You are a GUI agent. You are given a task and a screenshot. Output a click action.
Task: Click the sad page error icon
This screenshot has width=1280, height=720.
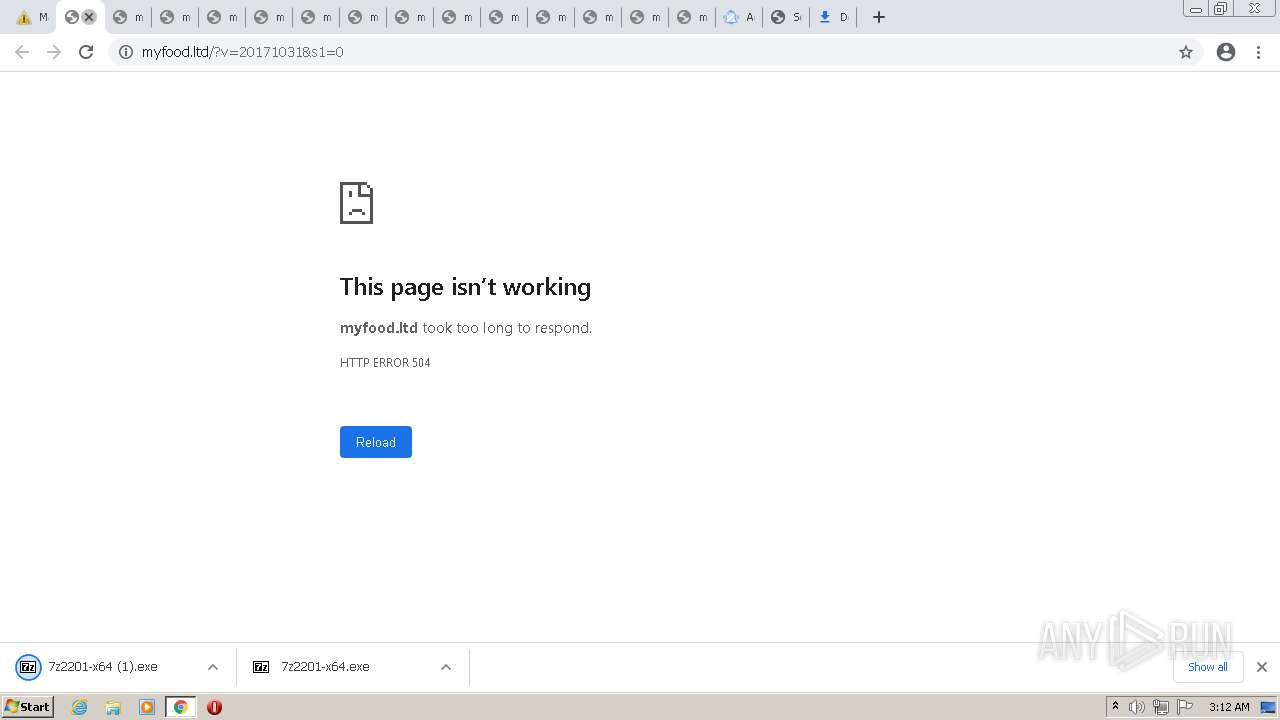coord(356,203)
